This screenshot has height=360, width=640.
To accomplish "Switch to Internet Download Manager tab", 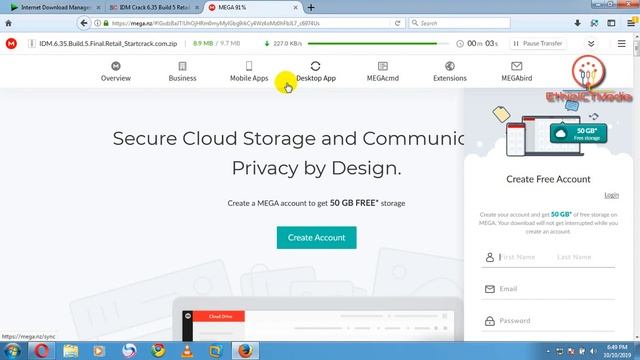I will point(56,7).
